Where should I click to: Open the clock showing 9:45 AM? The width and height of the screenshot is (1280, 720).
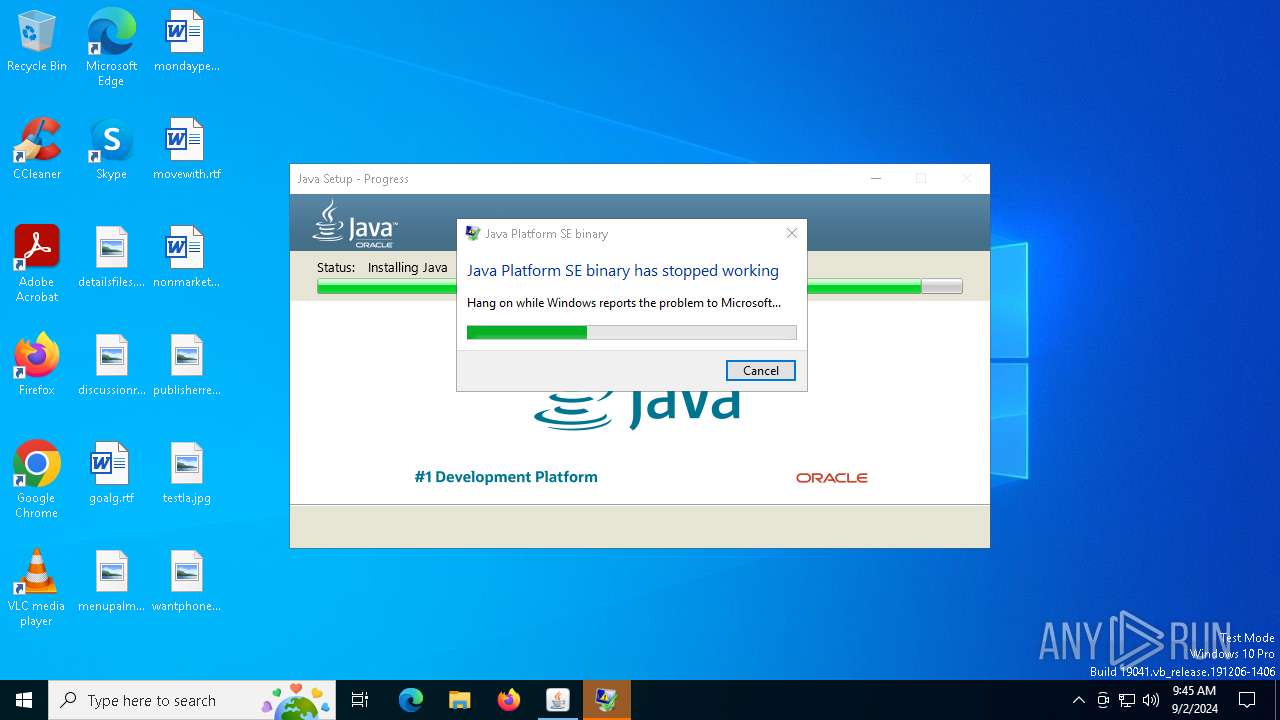point(1194,700)
